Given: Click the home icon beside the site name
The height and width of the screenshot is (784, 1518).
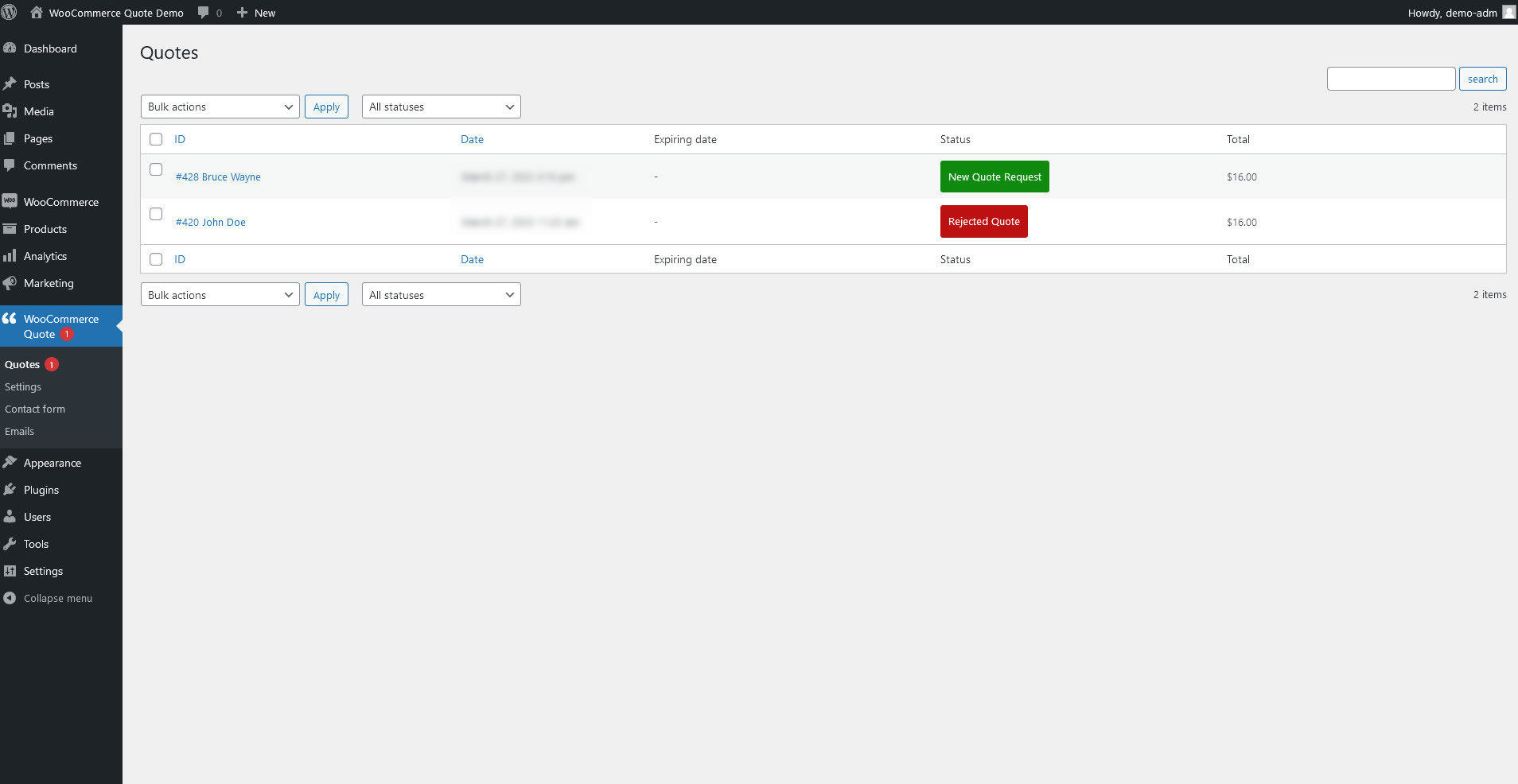Looking at the screenshot, I should (x=37, y=12).
